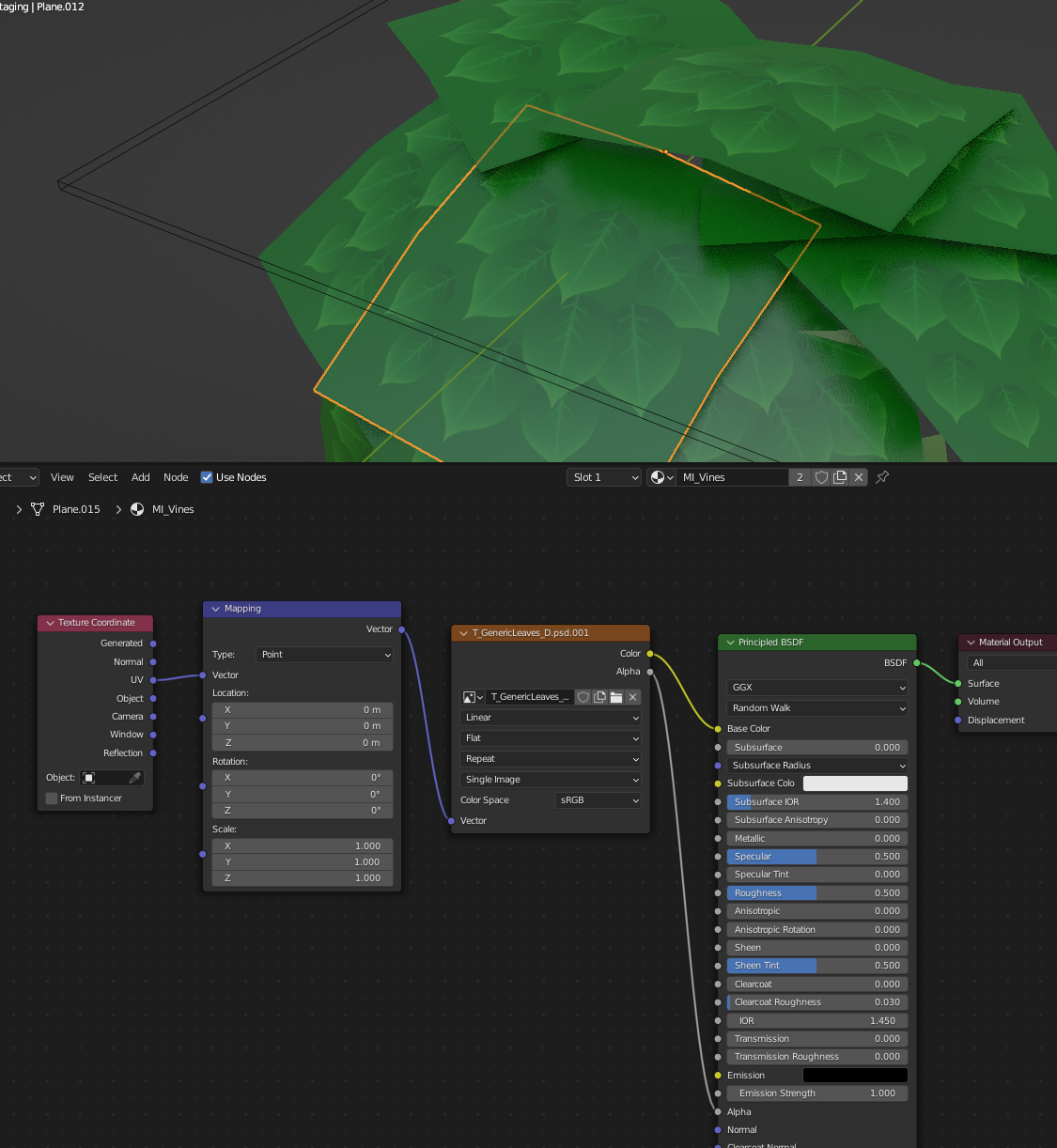The width and height of the screenshot is (1057, 1148).
Task: Click the UV output socket
Action: click(x=153, y=680)
